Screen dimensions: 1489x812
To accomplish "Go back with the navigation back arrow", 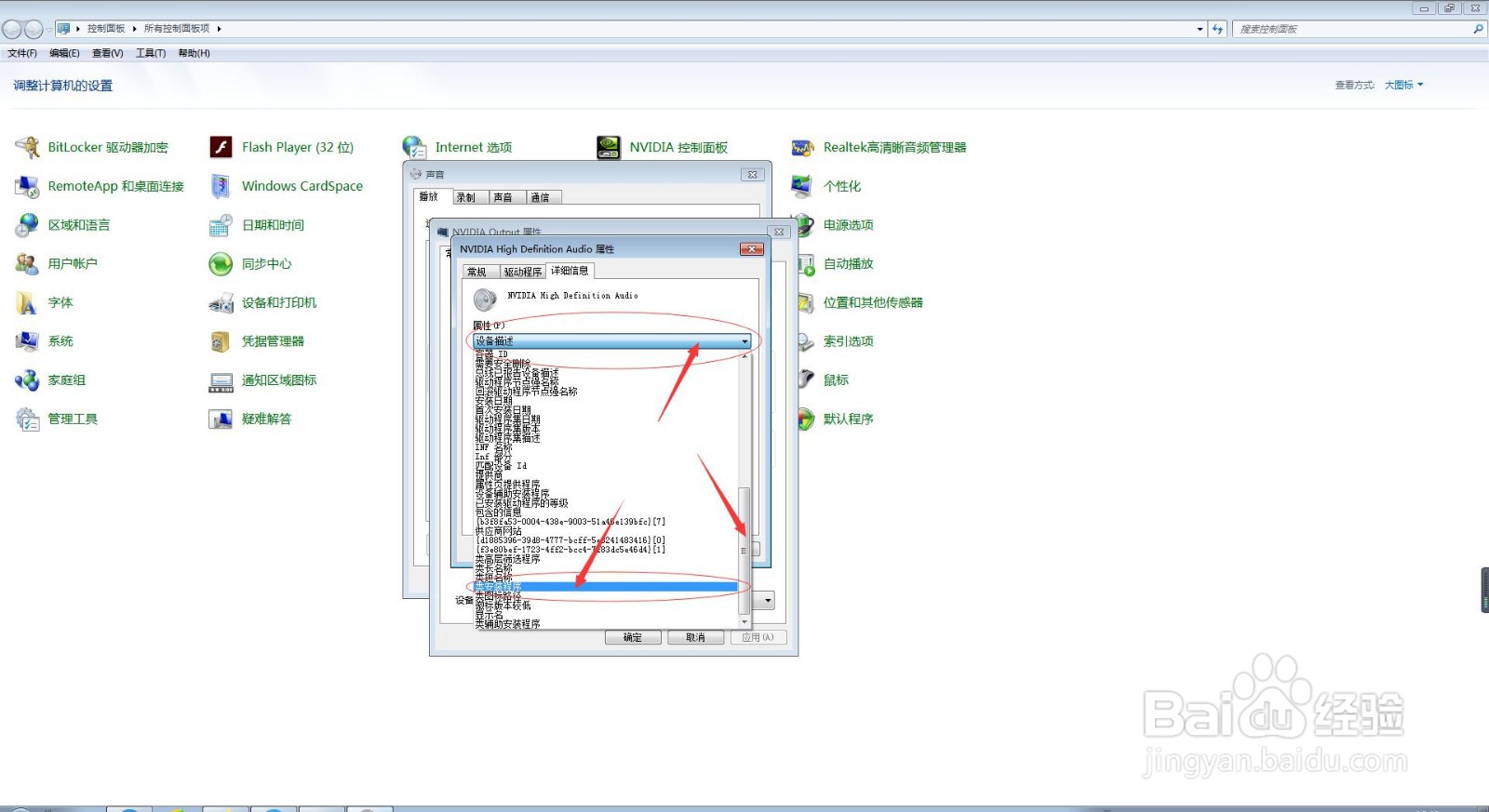I will click(12, 29).
